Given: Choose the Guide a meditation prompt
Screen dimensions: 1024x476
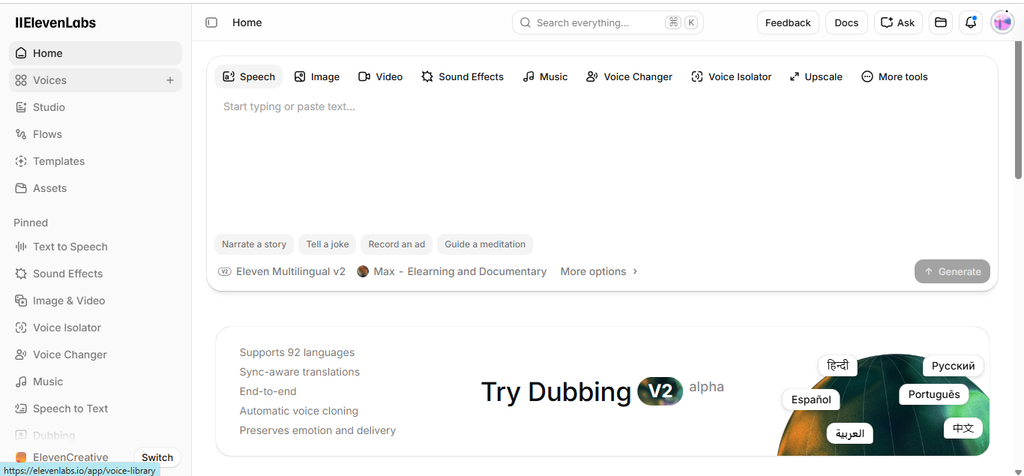Looking at the screenshot, I should coord(485,244).
